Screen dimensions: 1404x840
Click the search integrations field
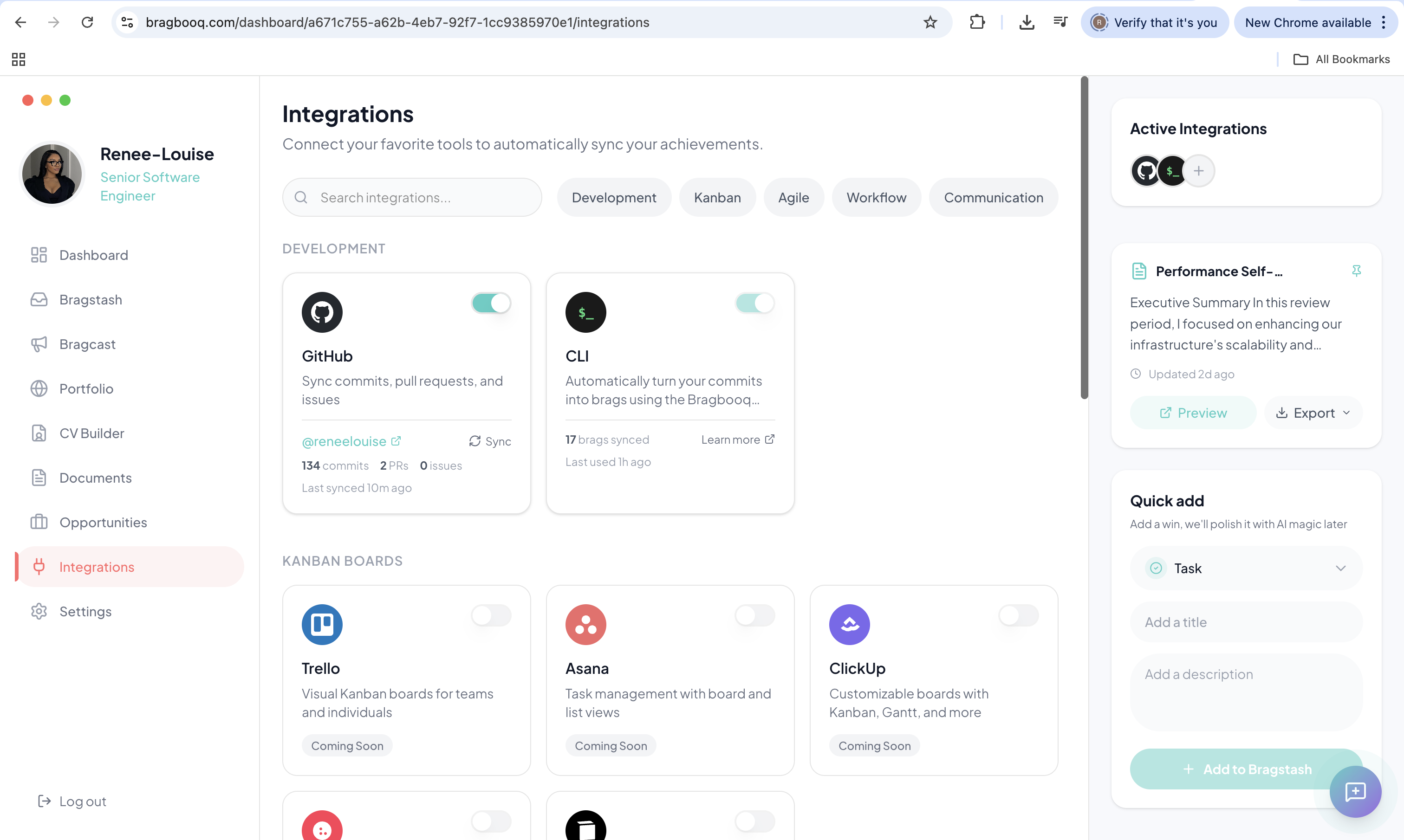pyautogui.click(x=411, y=197)
